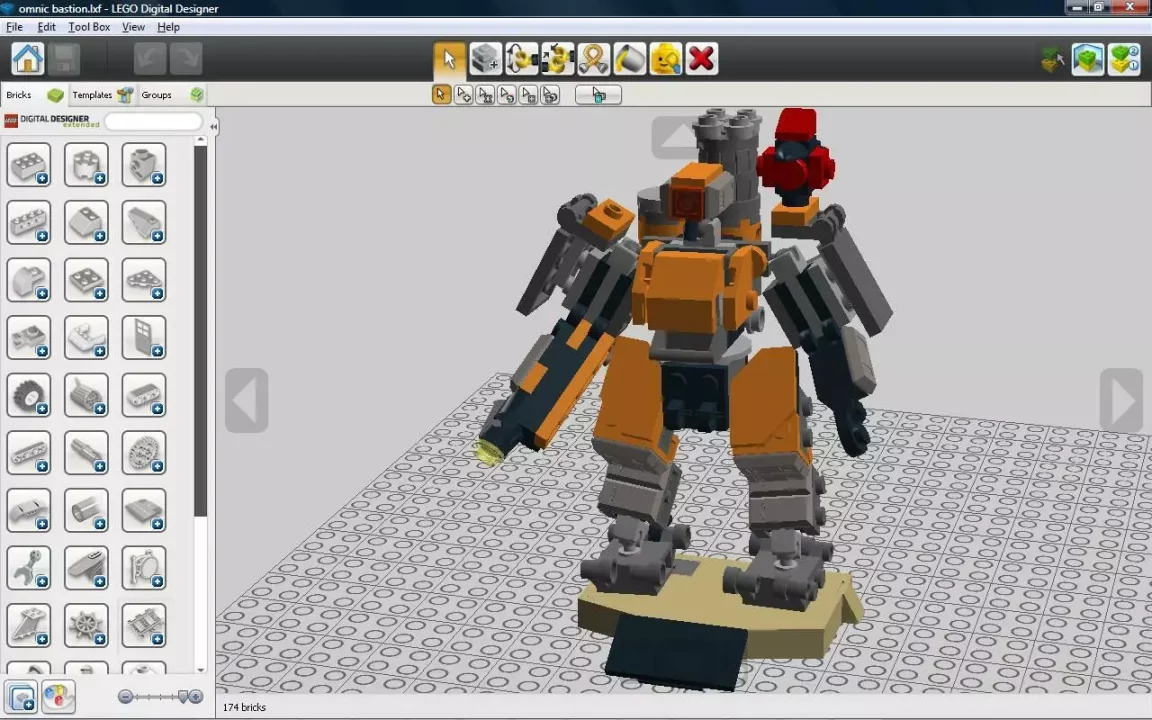Image resolution: width=1152 pixels, height=720 pixels.
Task: Open the cylinder tube category
Action: 86,511
